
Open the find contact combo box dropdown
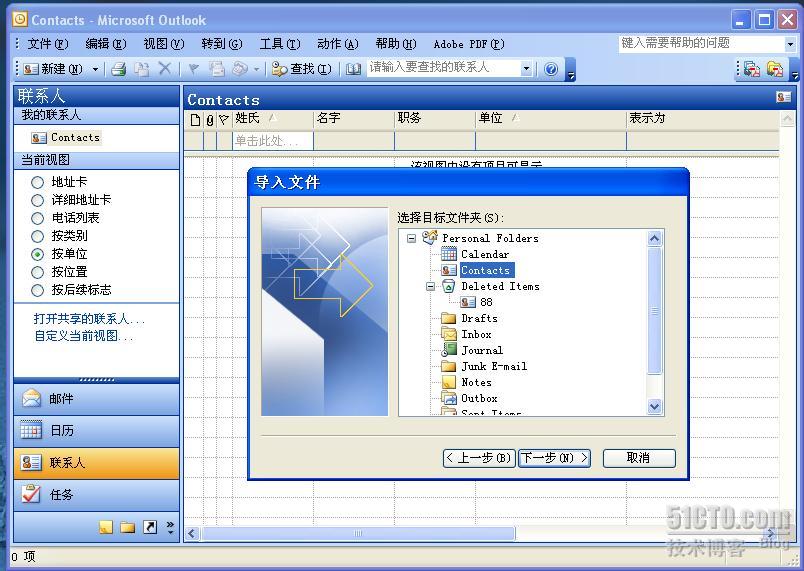pos(526,68)
